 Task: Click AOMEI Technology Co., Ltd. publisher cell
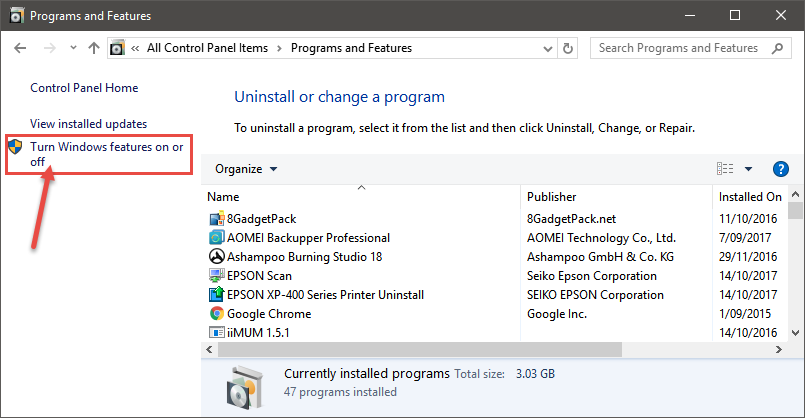pos(601,238)
